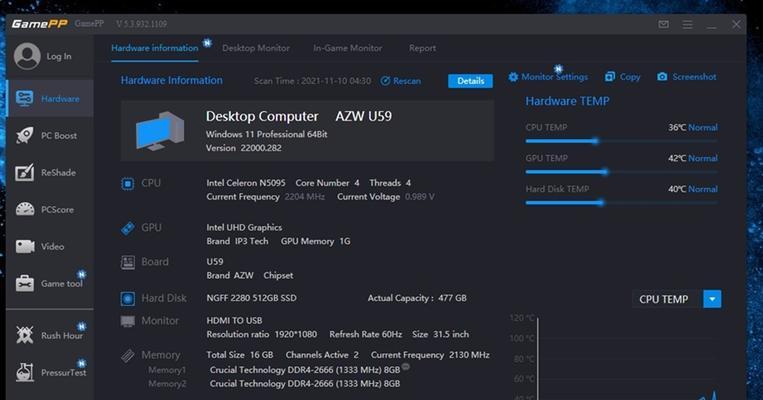Click the GamePP logo
This screenshot has width=763, height=400.
(39, 24)
